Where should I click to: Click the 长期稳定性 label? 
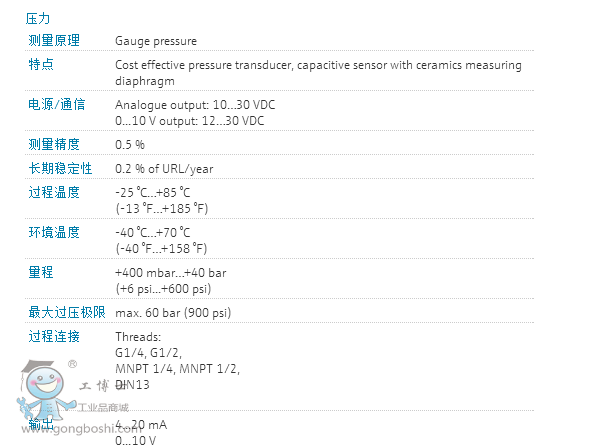(60, 169)
